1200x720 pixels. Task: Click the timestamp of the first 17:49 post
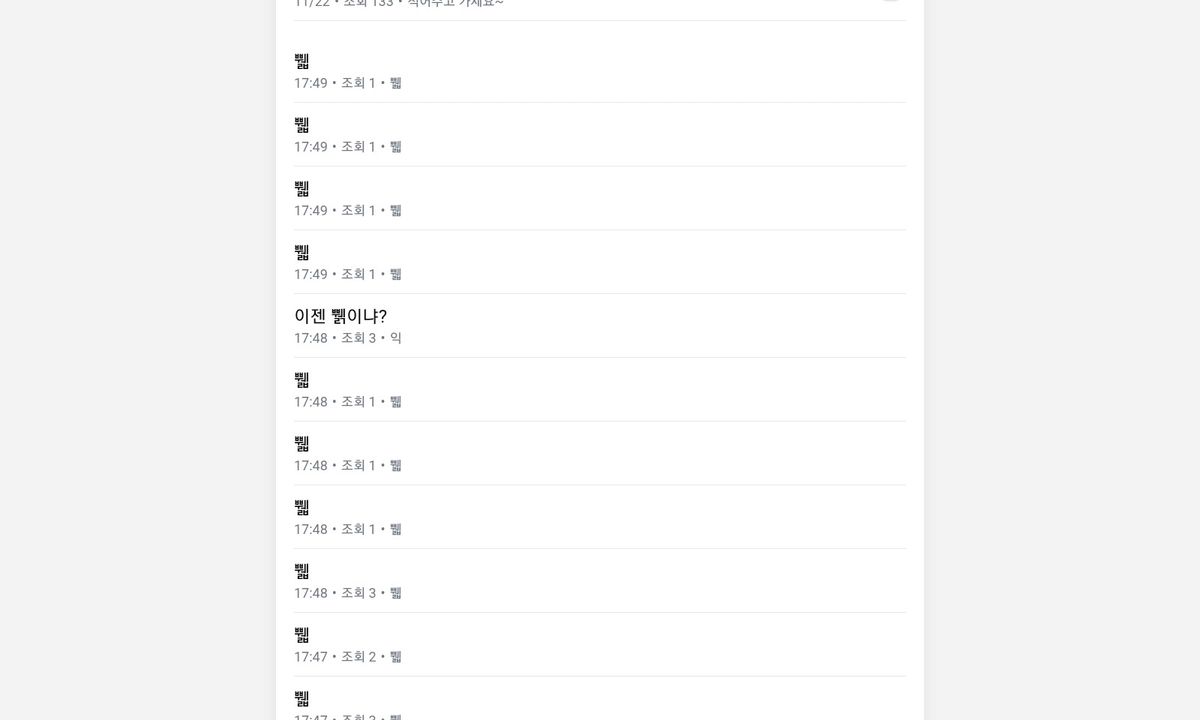pyautogui.click(x=310, y=83)
